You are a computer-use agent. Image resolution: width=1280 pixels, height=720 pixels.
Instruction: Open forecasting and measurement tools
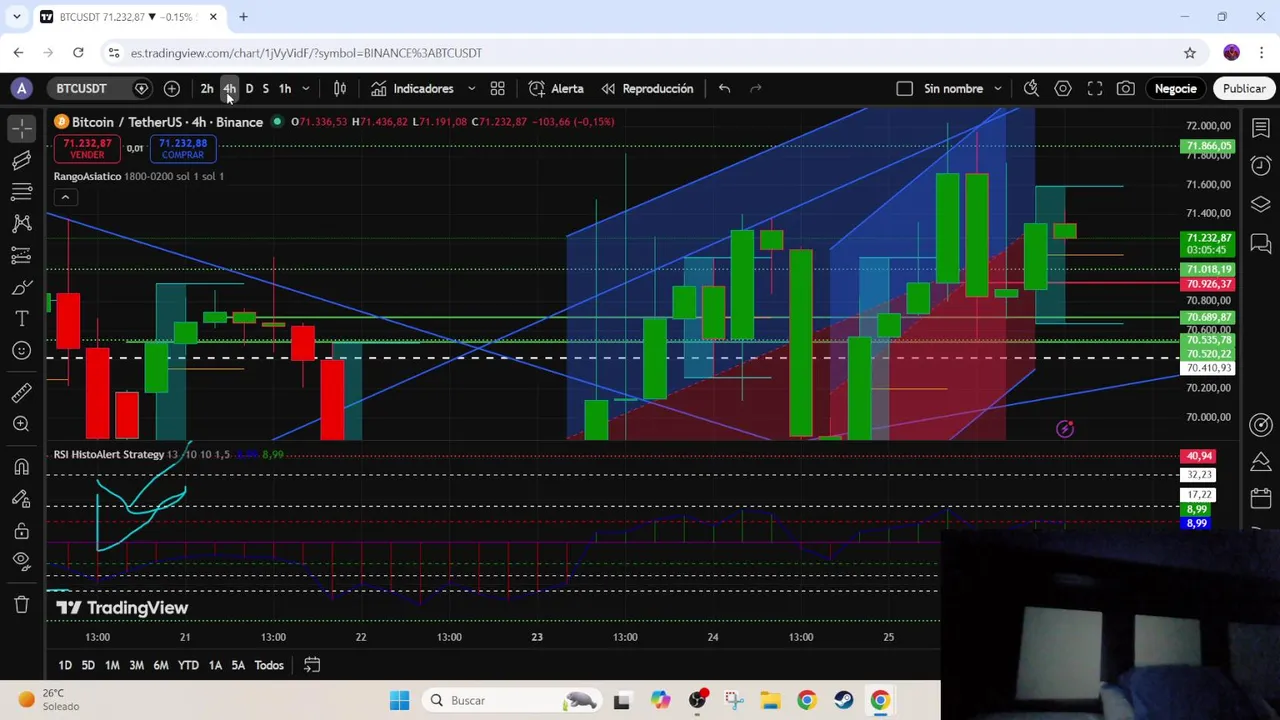21,255
